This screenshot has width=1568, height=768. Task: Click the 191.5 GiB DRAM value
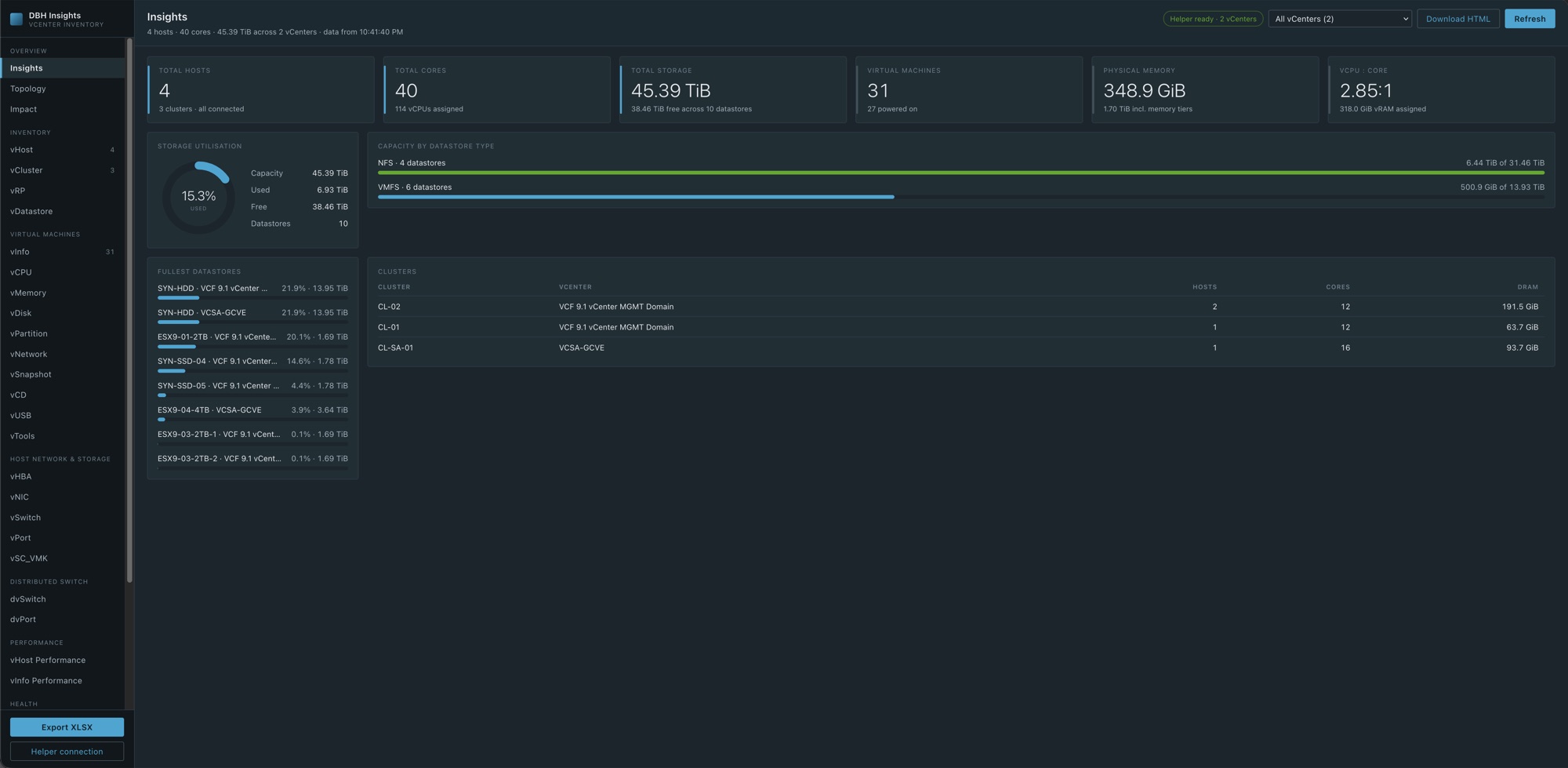point(1520,307)
